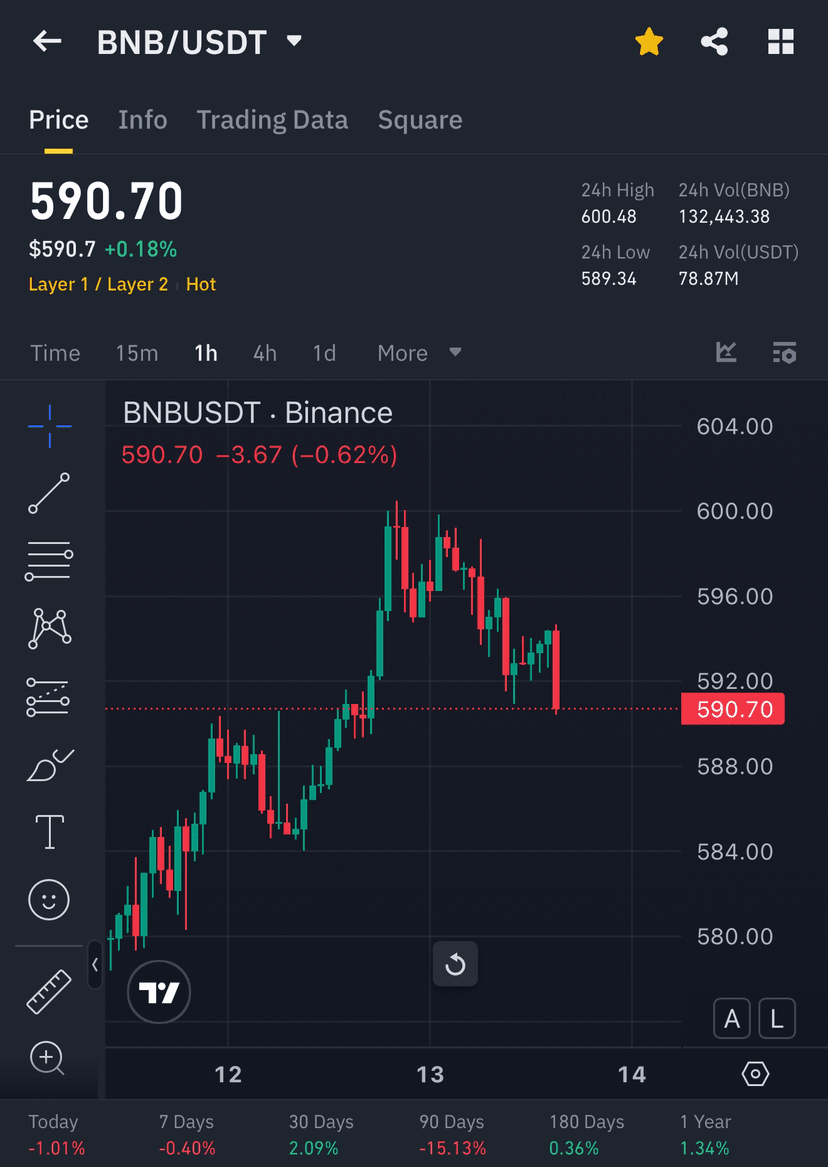Tap the 90 Days -15.13% performance entry
Image resolution: width=828 pixels, height=1167 pixels.
[452, 1134]
